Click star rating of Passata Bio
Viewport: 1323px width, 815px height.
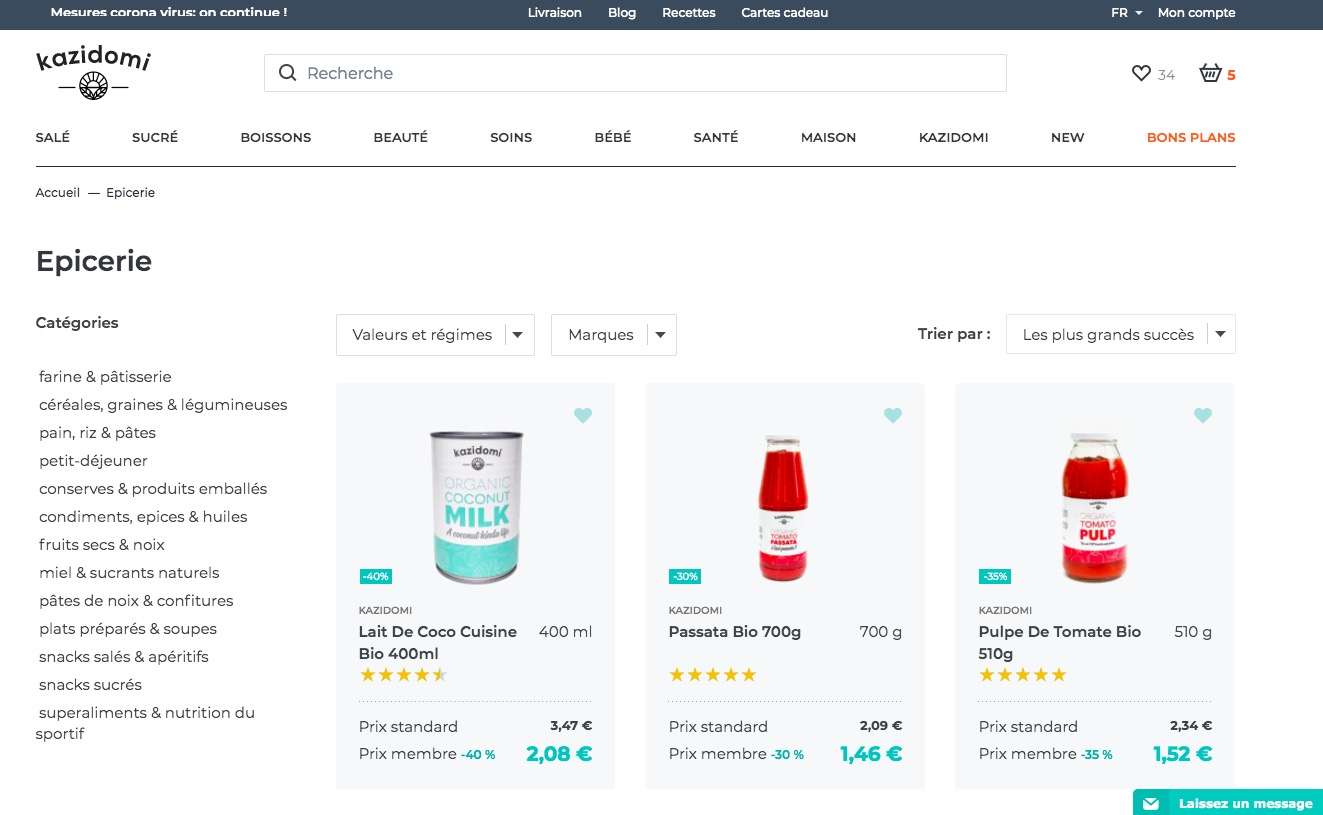(713, 675)
